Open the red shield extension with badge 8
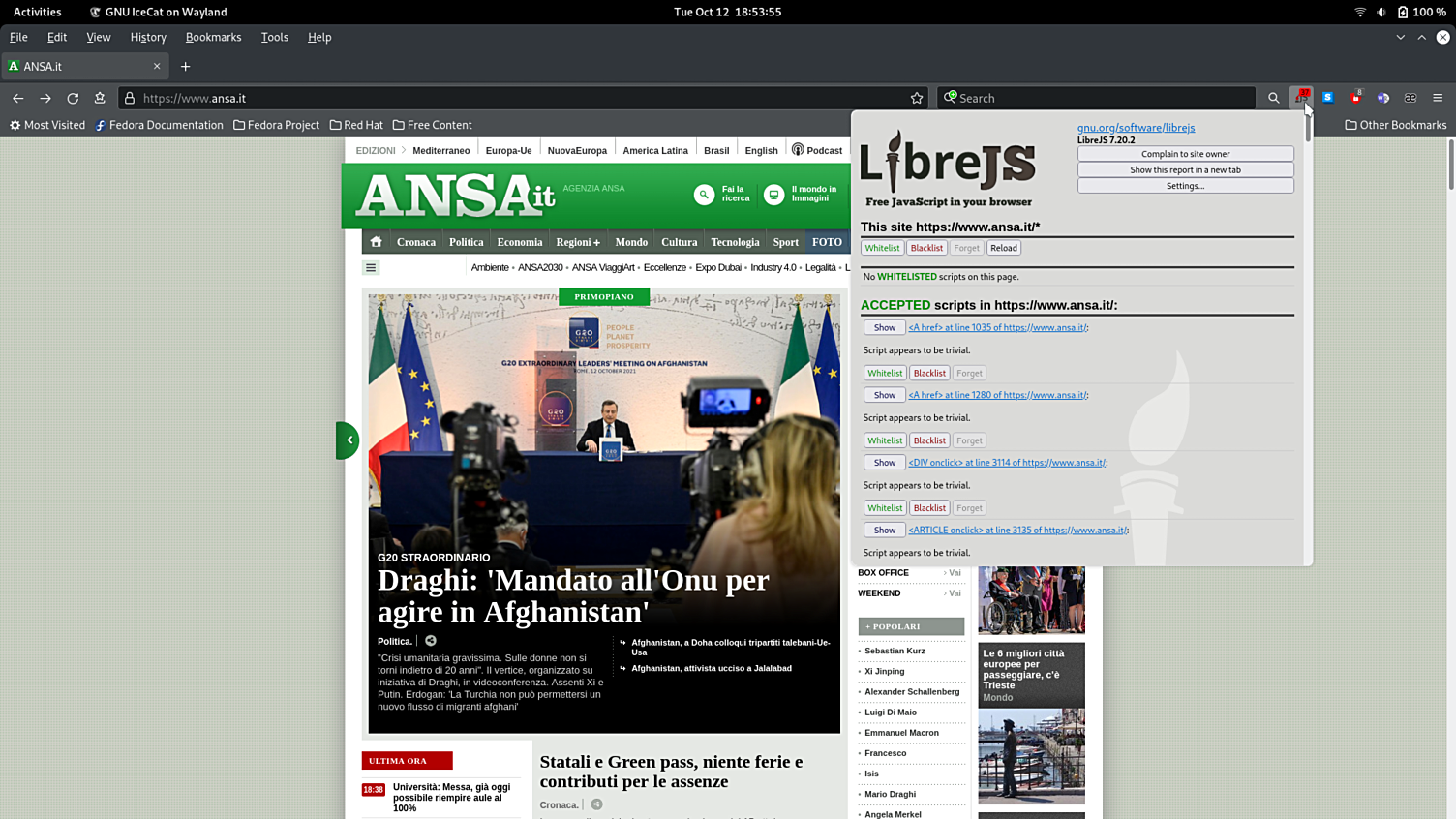Viewport: 1456px width, 819px height. tap(1355, 98)
